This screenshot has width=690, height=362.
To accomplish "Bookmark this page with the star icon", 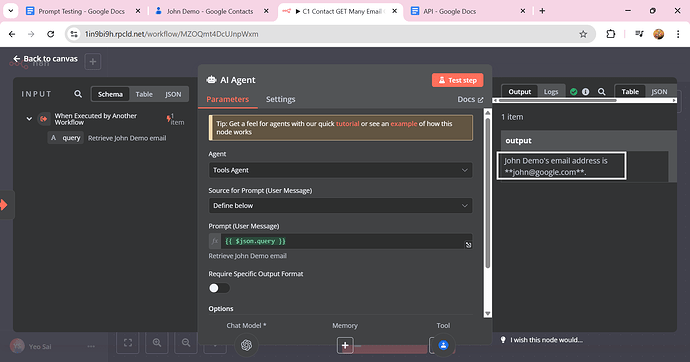I will [583, 34].
